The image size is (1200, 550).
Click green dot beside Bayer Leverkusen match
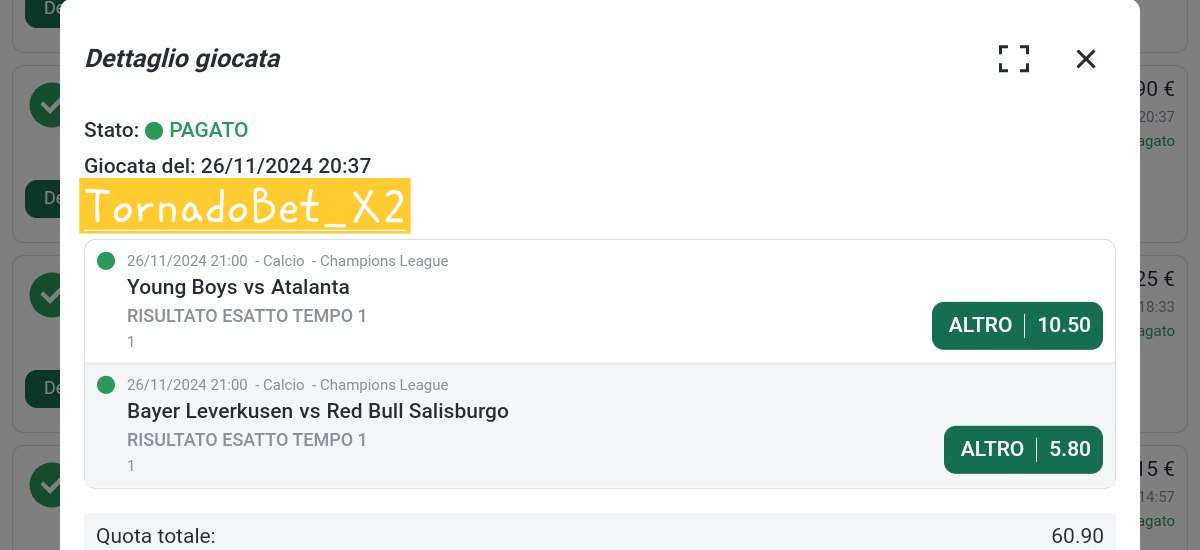click(x=106, y=385)
